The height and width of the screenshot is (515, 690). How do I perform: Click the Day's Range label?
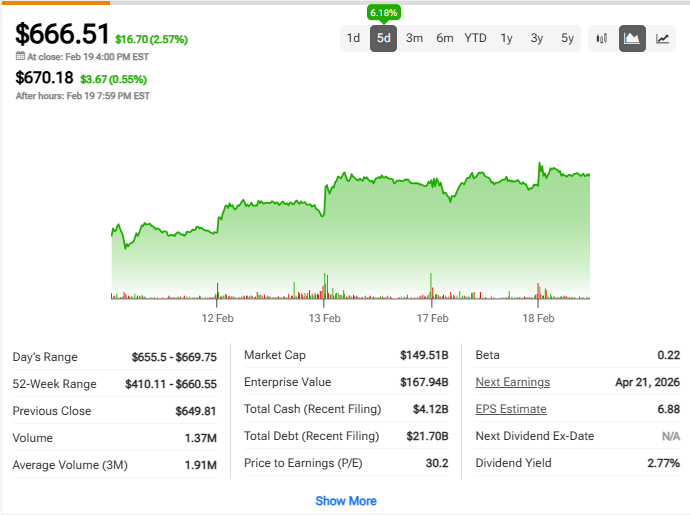click(x=45, y=357)
